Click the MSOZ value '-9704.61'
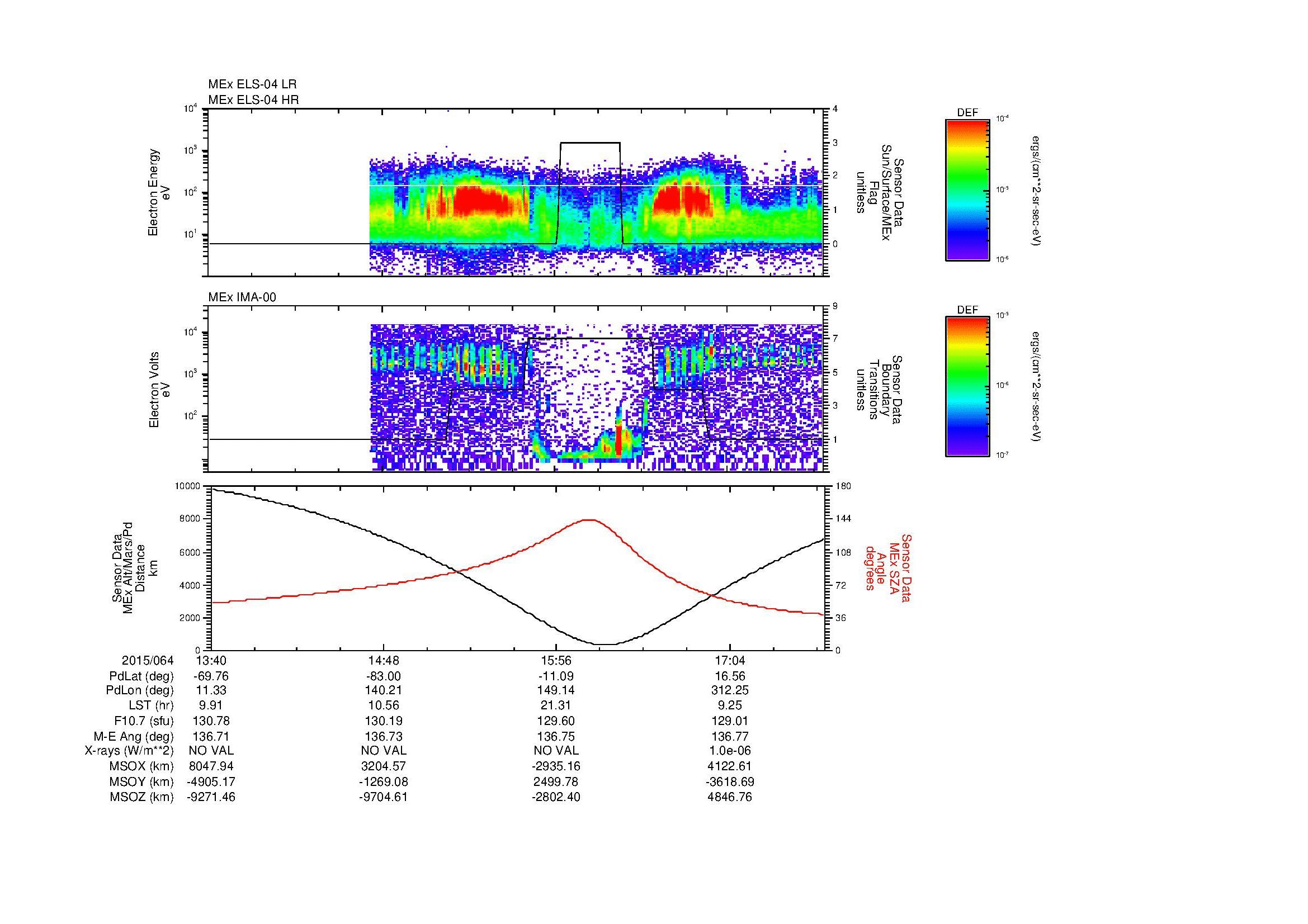The height and width of the screenshot is (924, 1308). 384,797
